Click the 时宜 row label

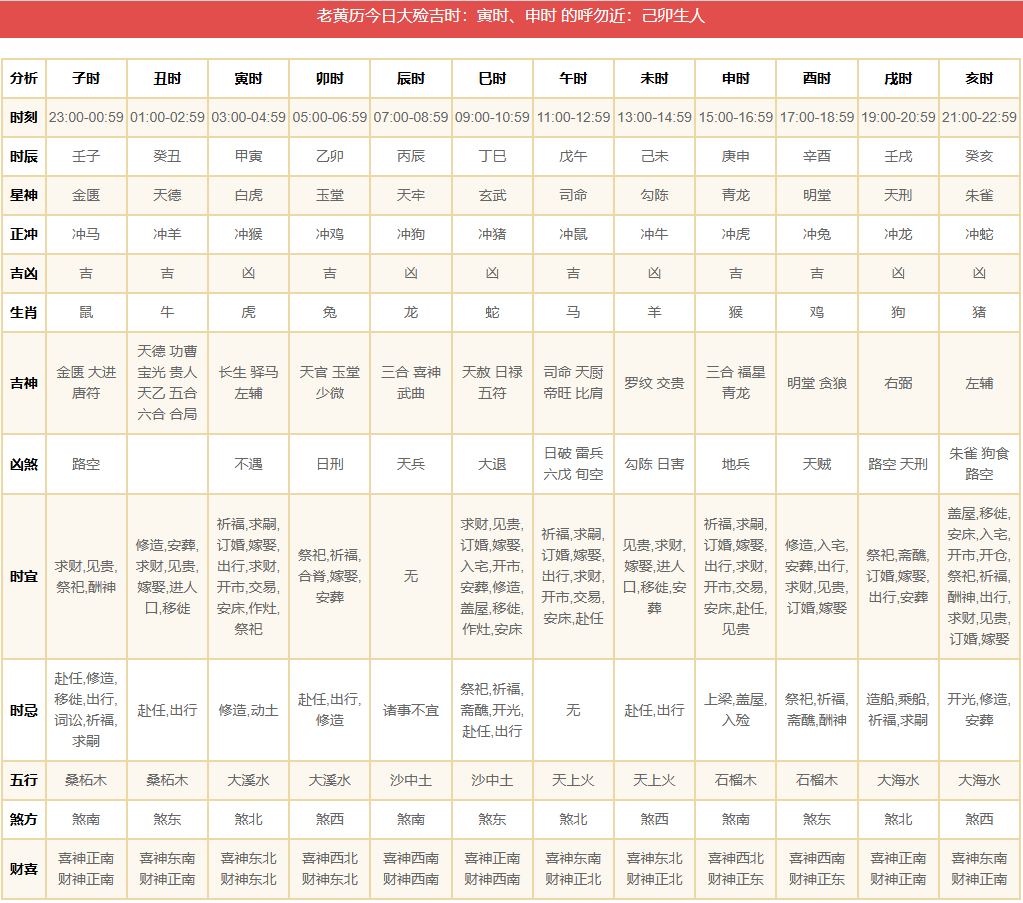23,576
